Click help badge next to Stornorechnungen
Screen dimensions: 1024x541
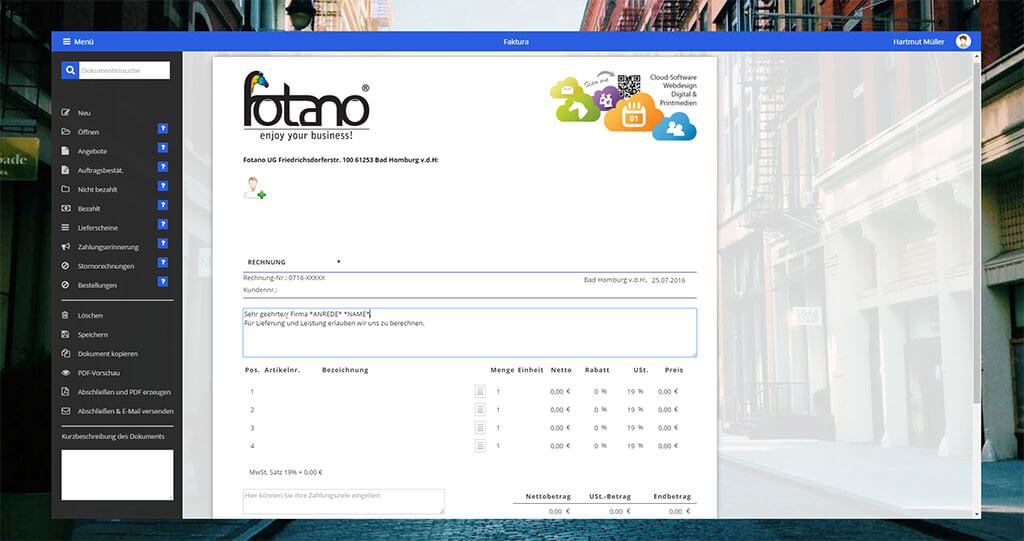(163, 263)
